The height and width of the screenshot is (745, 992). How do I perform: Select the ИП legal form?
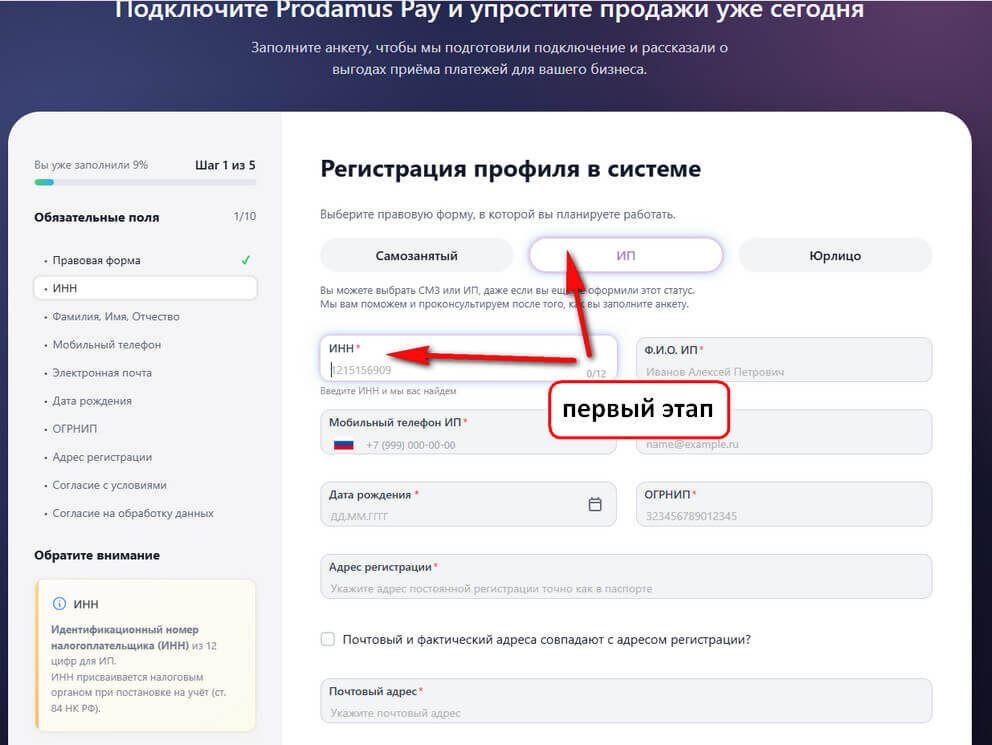pyautogui.click(x=626, y=256)
